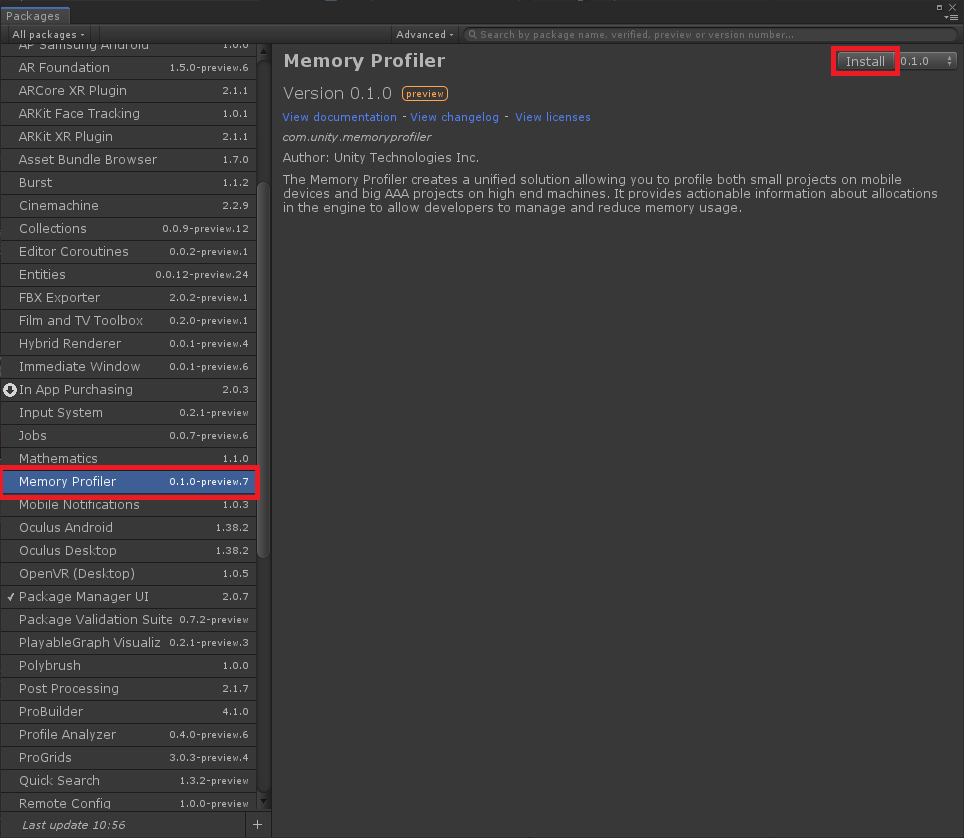Select the Polybrush package
The width and height of the screenshot is (964, 838).
128,666
